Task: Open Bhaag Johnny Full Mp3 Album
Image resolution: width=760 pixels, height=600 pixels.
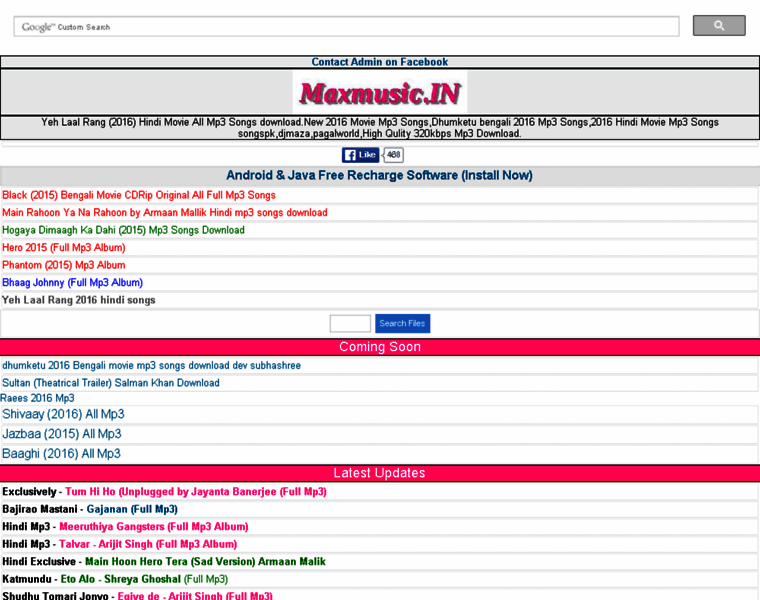Action: (72, 283)
